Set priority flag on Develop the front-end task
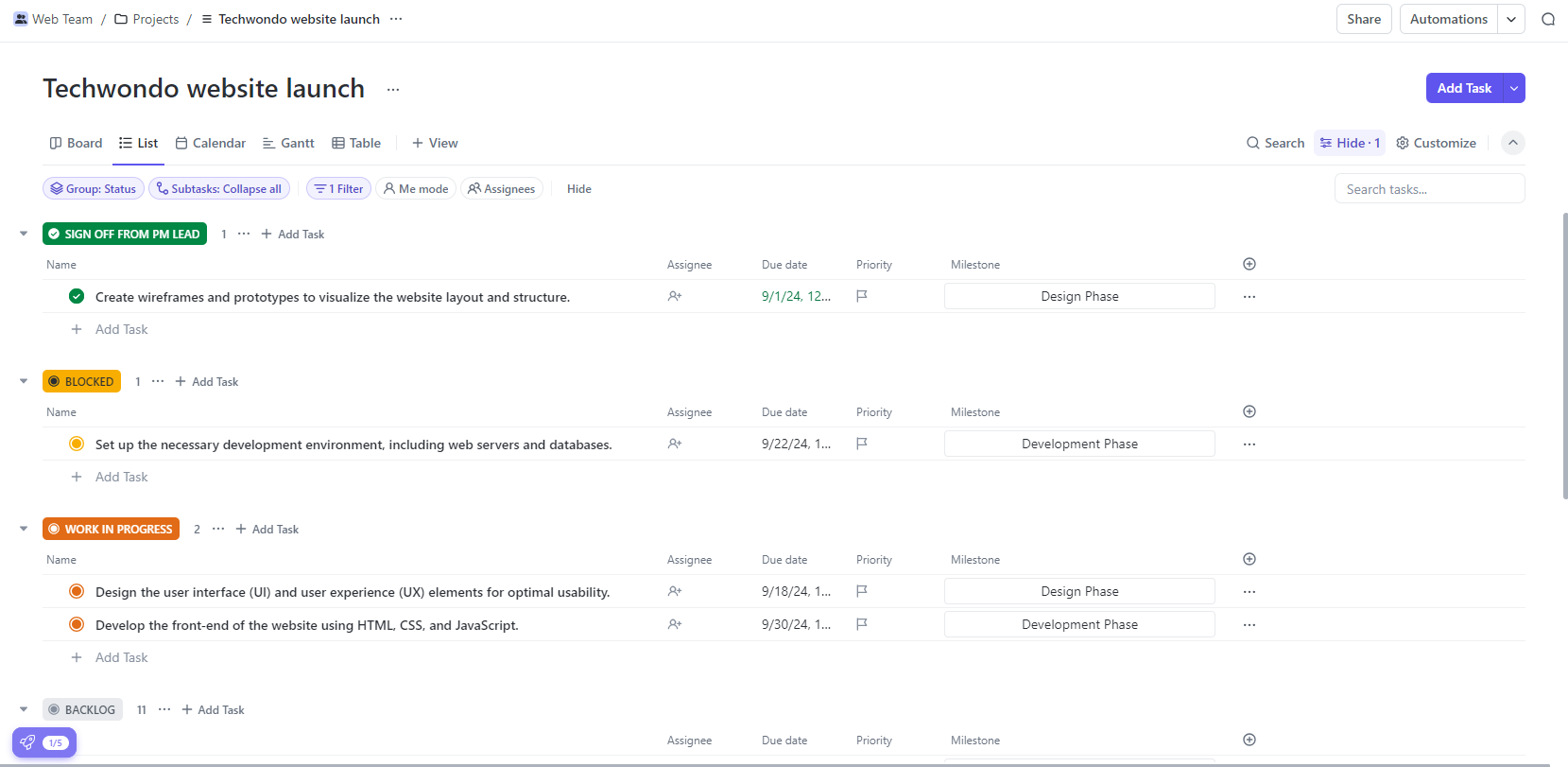This screenshot has width=1568, height=767. tap(862, 624)
